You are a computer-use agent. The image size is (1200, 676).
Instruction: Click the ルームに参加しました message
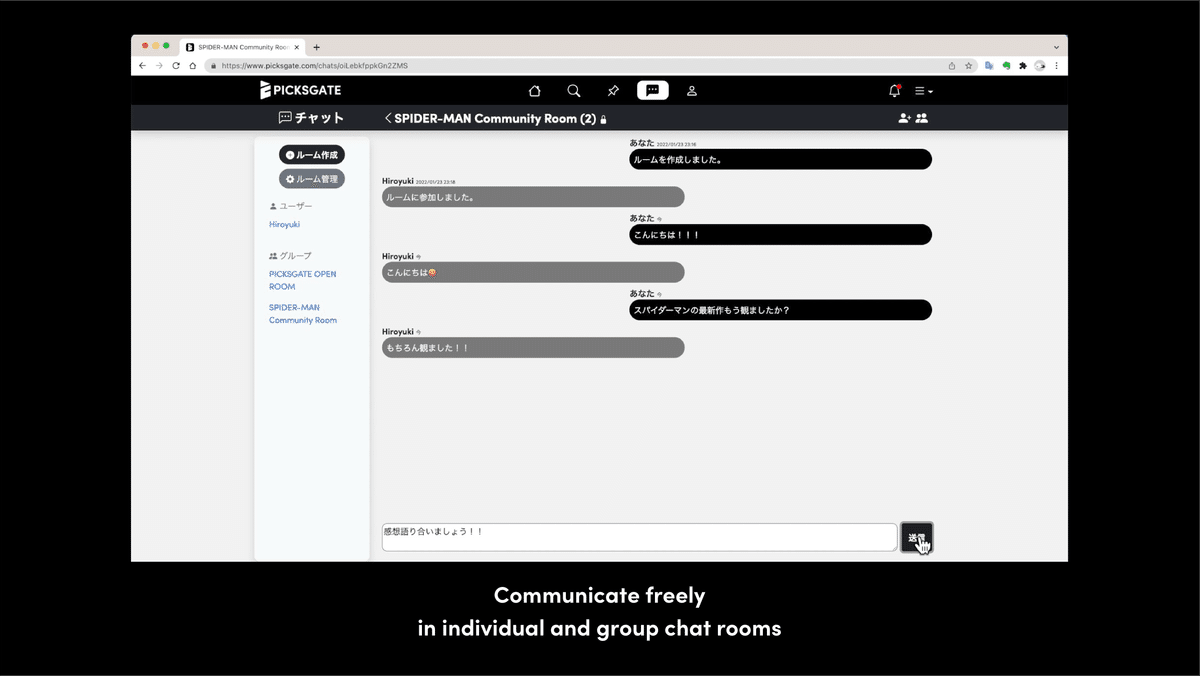point(533,197)
